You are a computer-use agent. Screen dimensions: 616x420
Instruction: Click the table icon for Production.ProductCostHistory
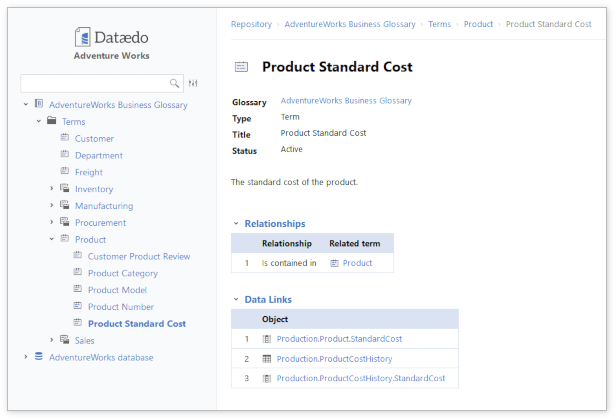pyautogui.click(x=267, y=359)
